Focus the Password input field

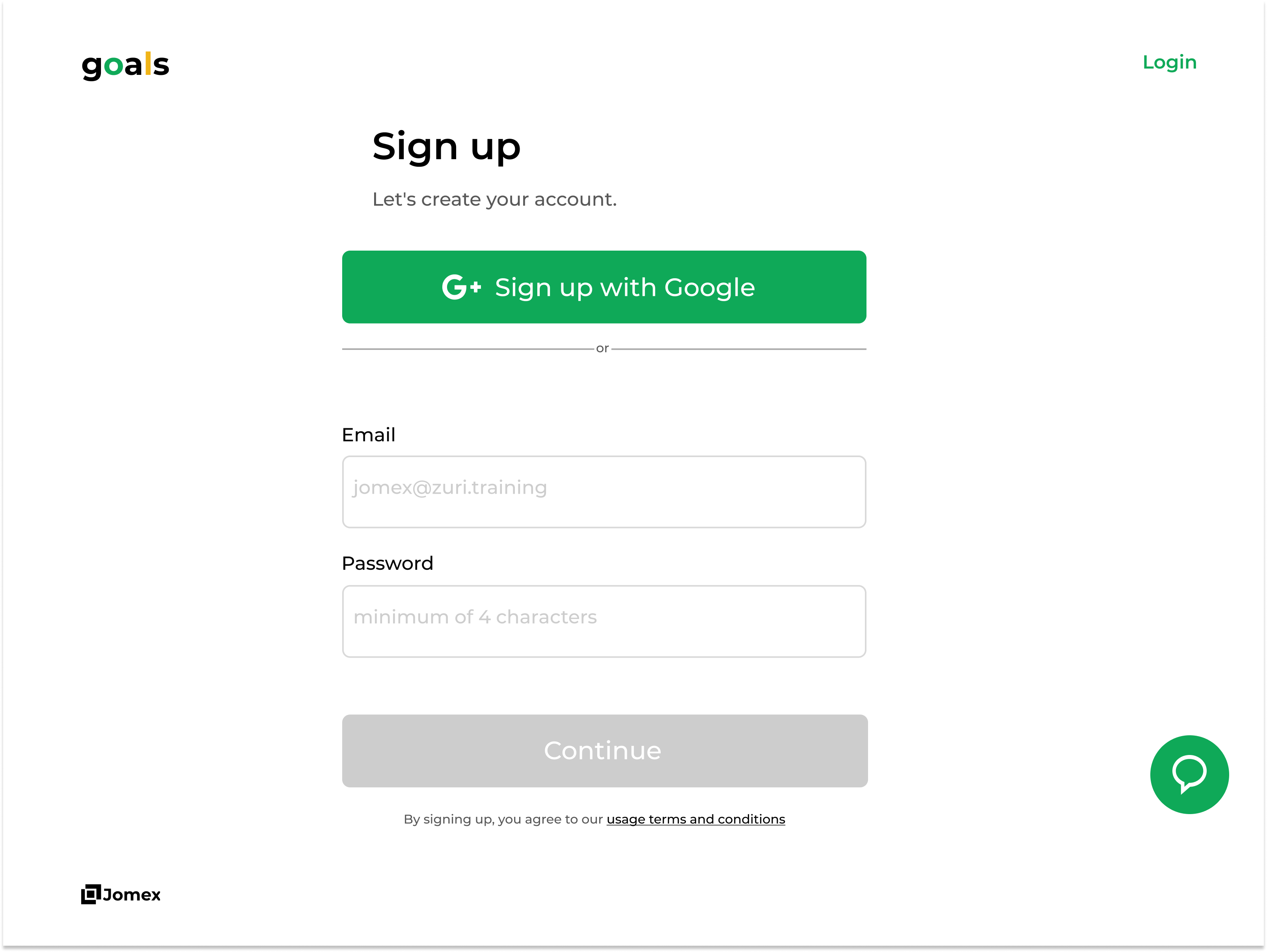click(x=604, y=621)
